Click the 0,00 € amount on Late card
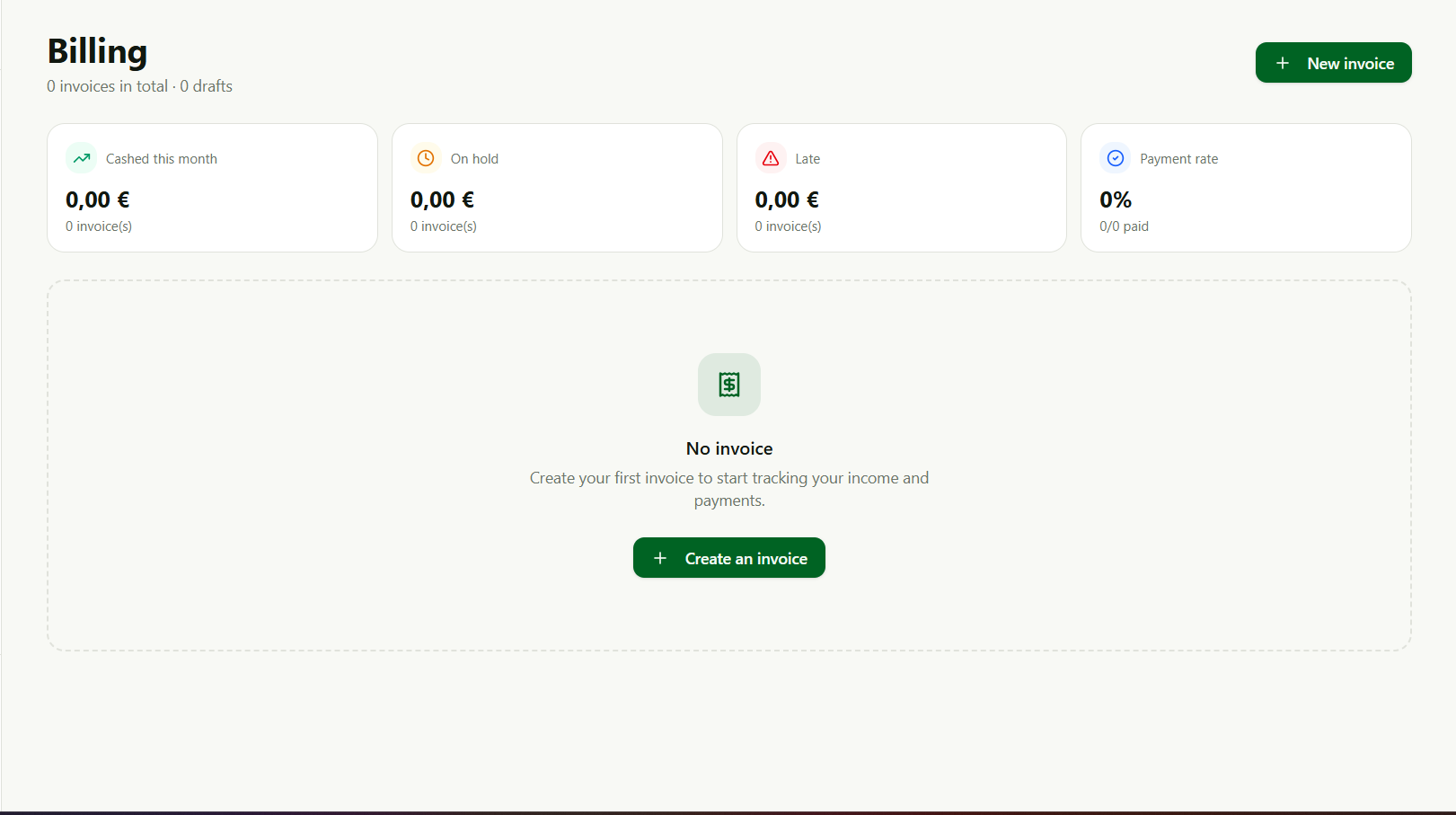Screen dimensions: 1456x815 786,199
